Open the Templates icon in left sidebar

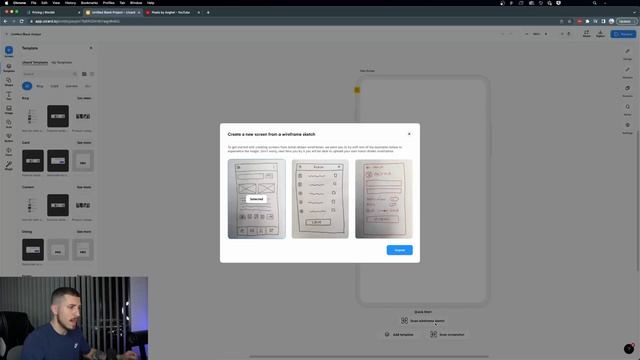click(9, 67)
